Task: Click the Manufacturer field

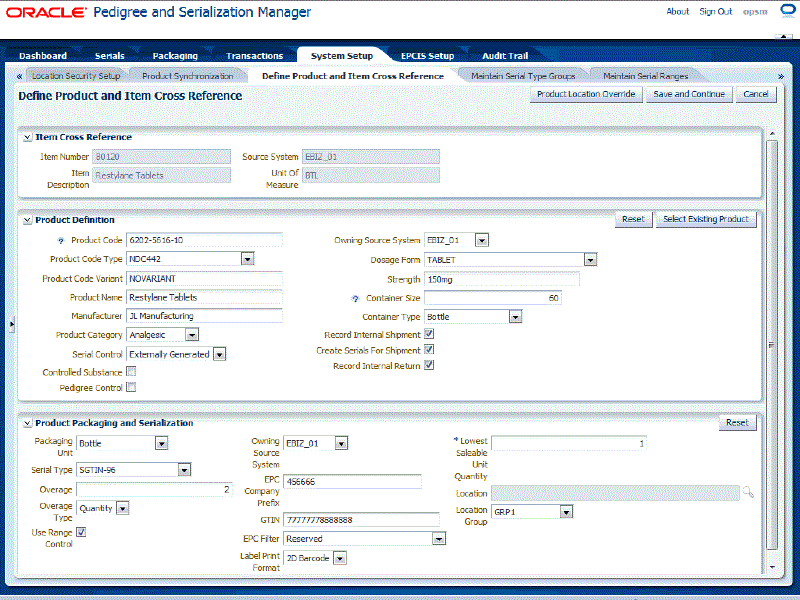Action: 204,316
